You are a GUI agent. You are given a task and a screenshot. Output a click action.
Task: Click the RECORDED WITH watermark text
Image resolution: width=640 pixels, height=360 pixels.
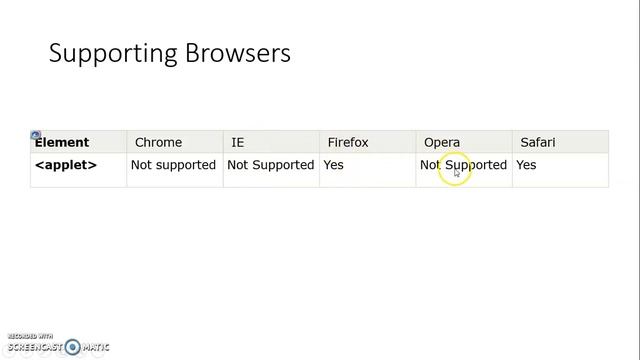coord(30,336)
